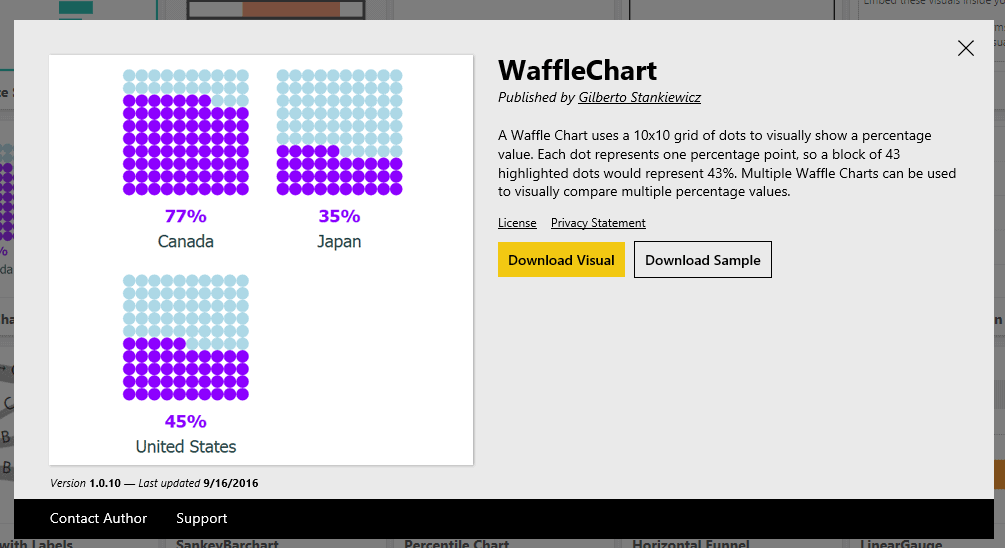Viewport: 1005px width, 548px height.
Task: Click the Download Visual button
Action: (561, 260)
